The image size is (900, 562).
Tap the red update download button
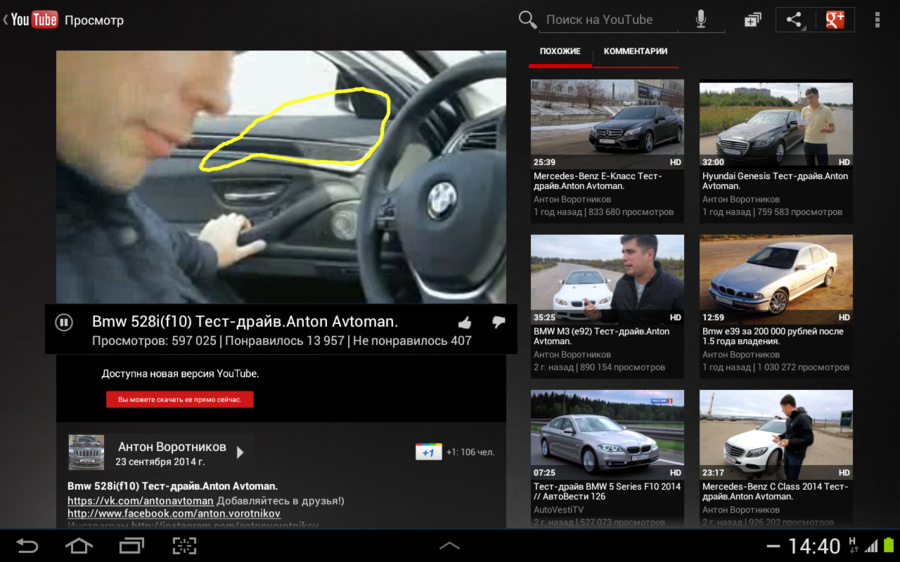click(180, 400)
